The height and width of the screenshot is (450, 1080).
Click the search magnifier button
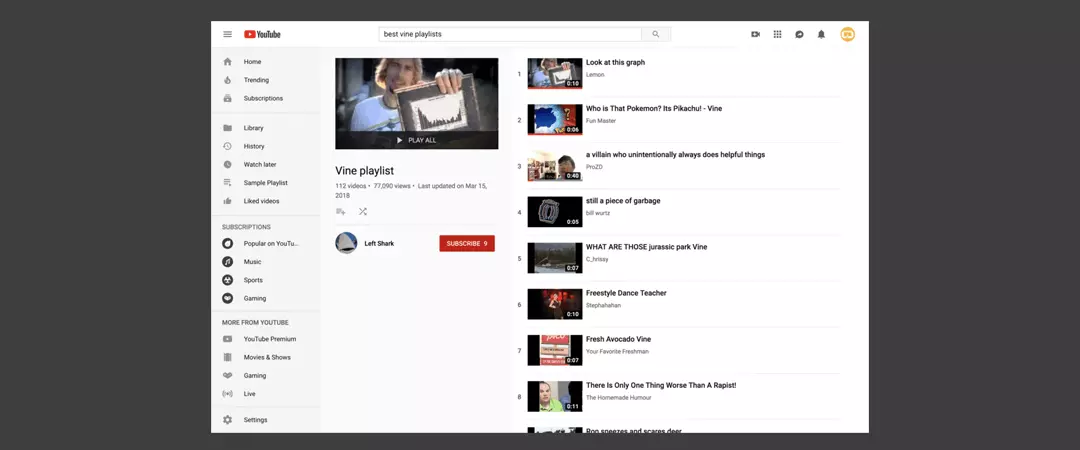656,34
